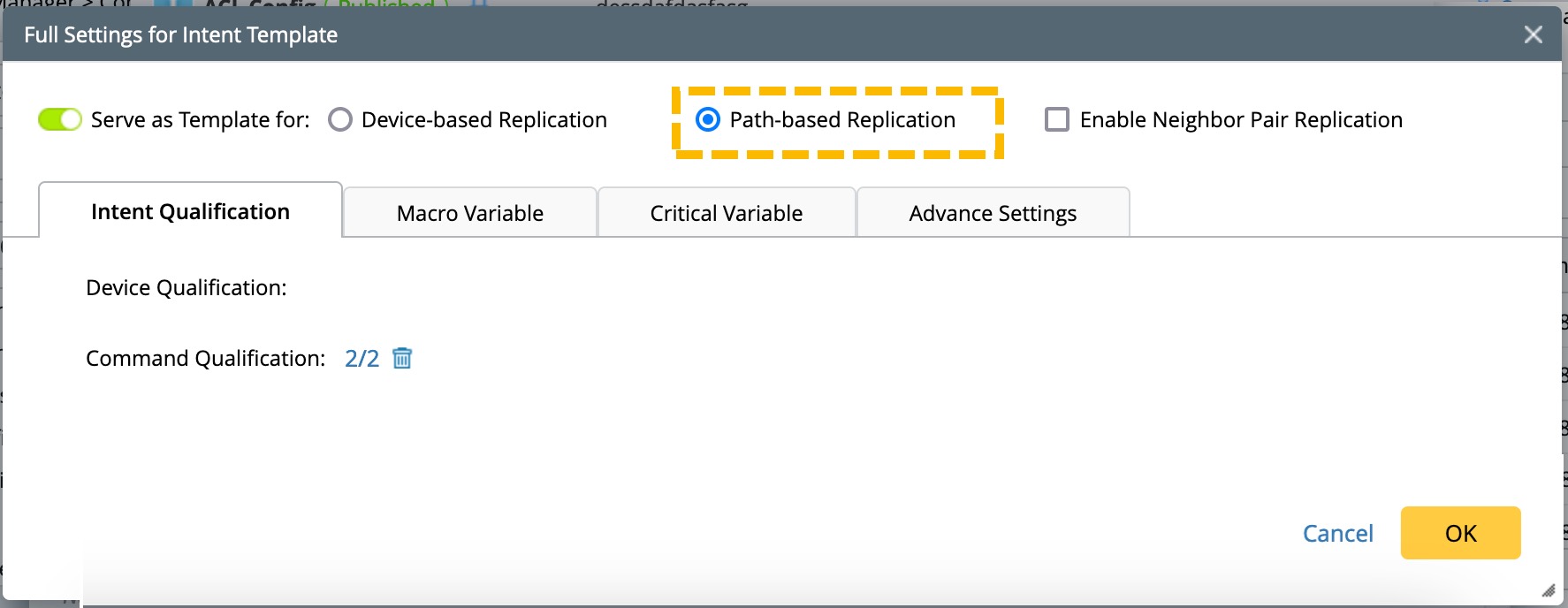Grab the dialog resize handle corner
1568x608 pixels.
[x=1548, y=590]
